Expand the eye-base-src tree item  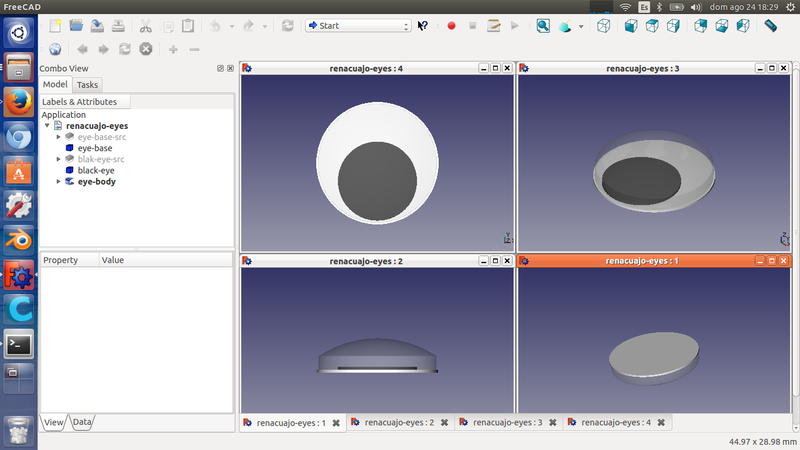59,137
